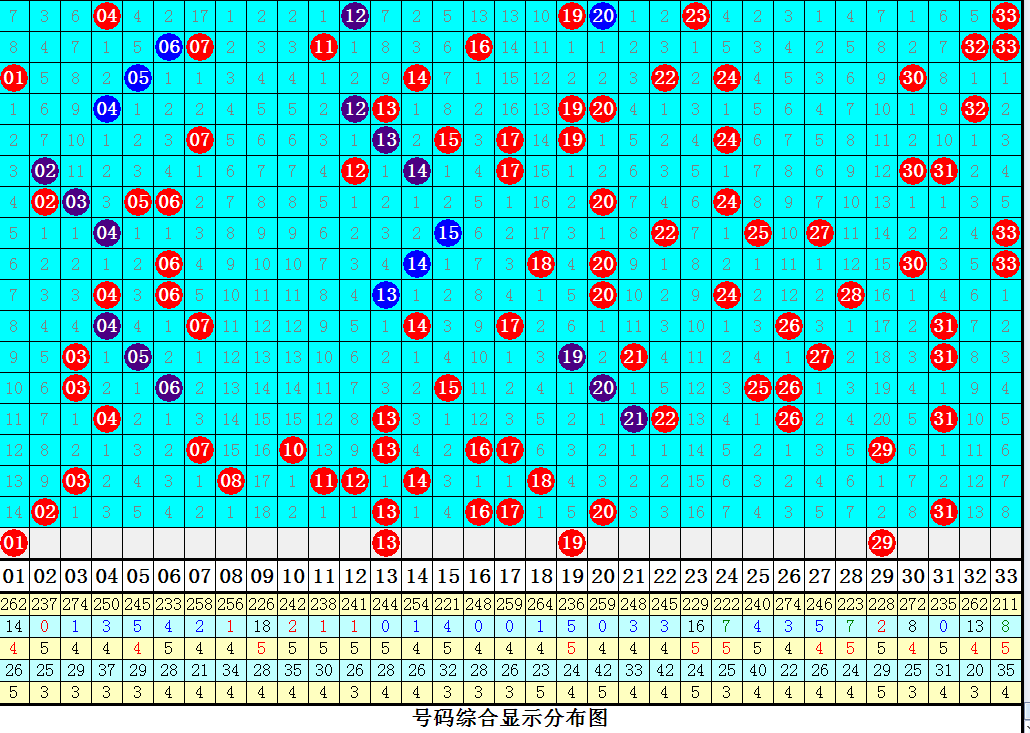The height and width of the screenshot is (733, 1030).
Task: Click the purple 19 ball
Action: (572, 357)
